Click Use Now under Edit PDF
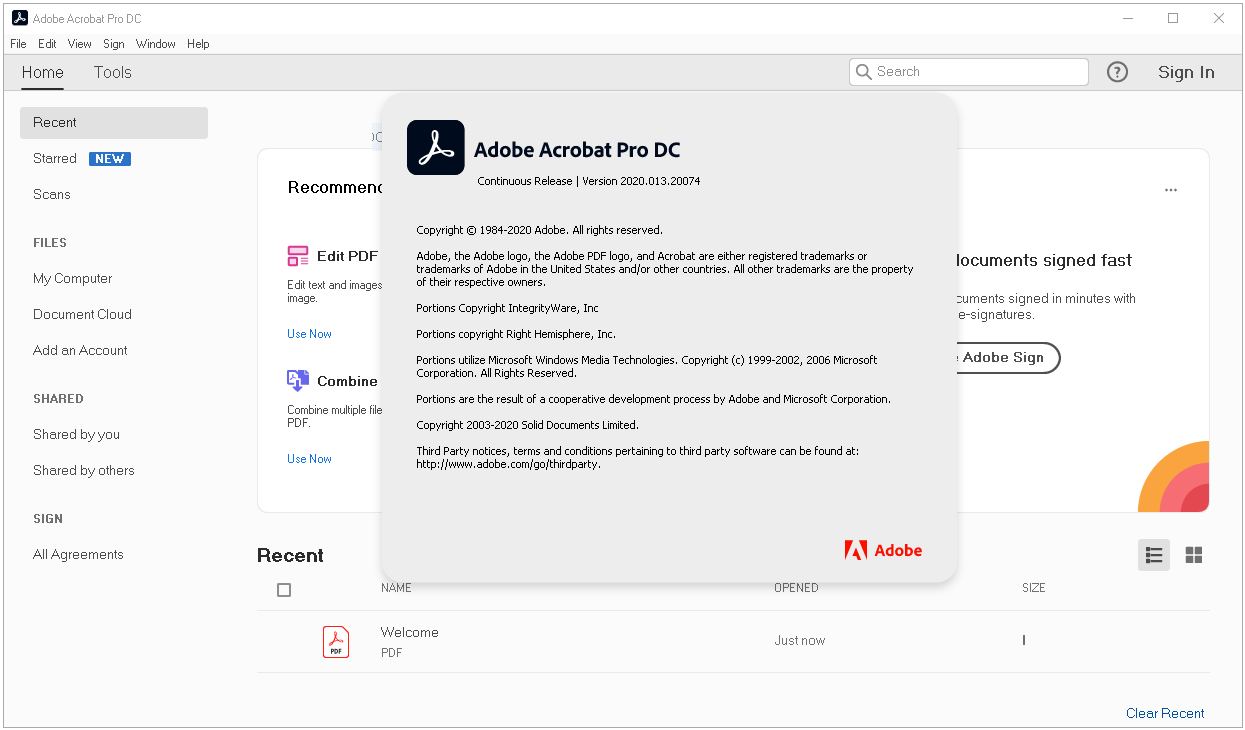The image size is (1245, 730). [309, 334]
